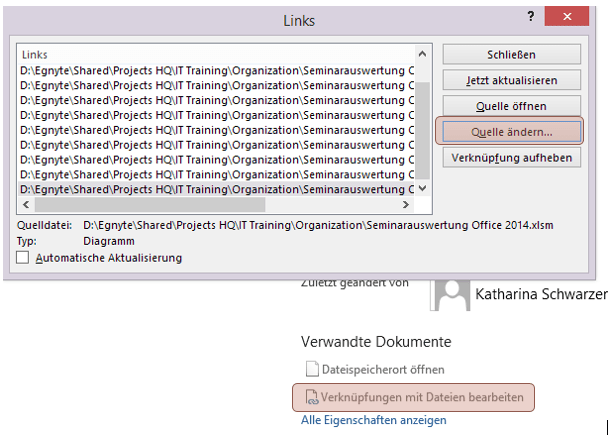The height and width of the screenshot is (442, 611).
Task: Select the highlighted last link entry
Action: coord(217,189)
